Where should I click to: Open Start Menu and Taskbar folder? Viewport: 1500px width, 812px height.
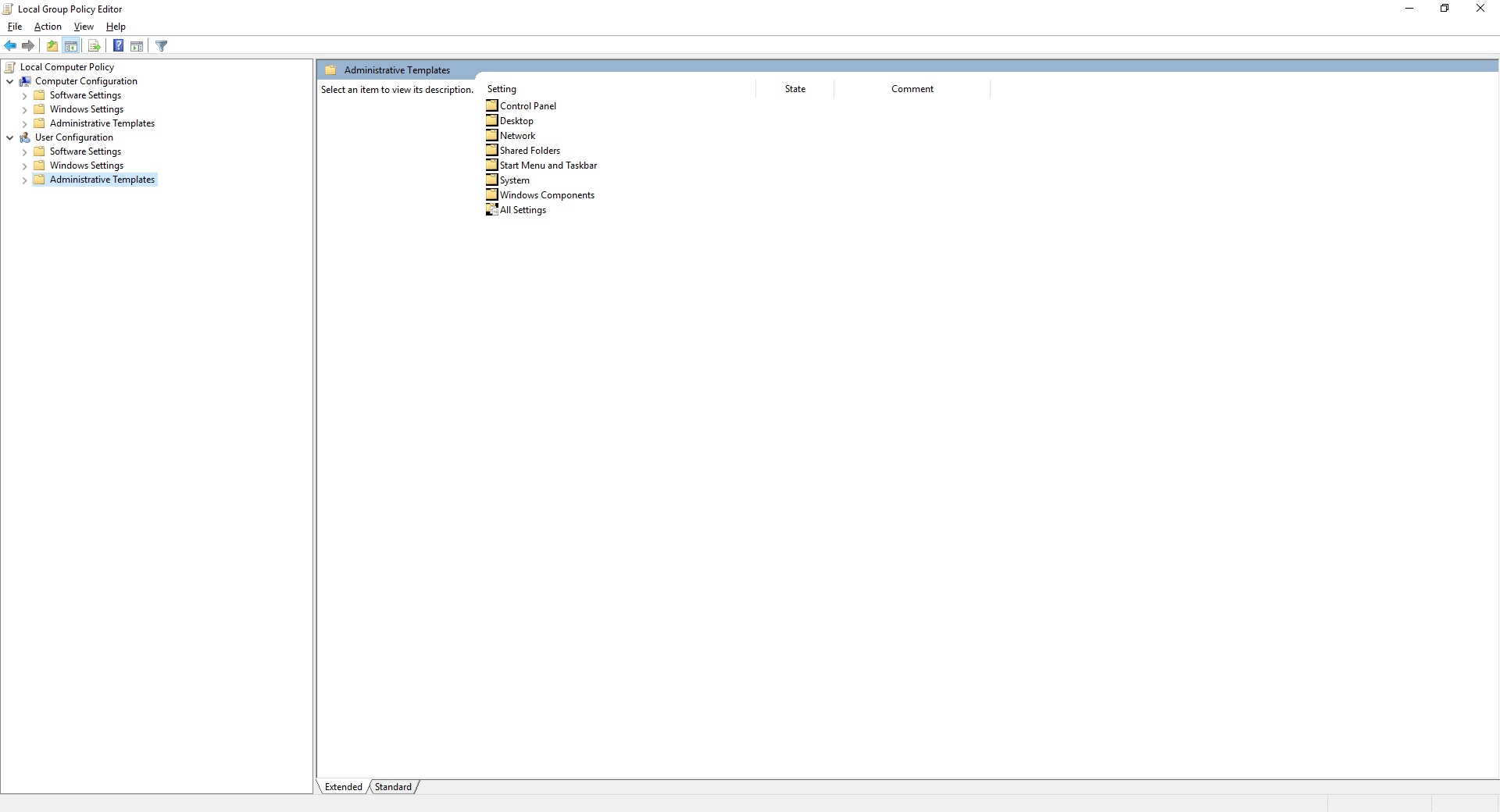tap(548, 166)
